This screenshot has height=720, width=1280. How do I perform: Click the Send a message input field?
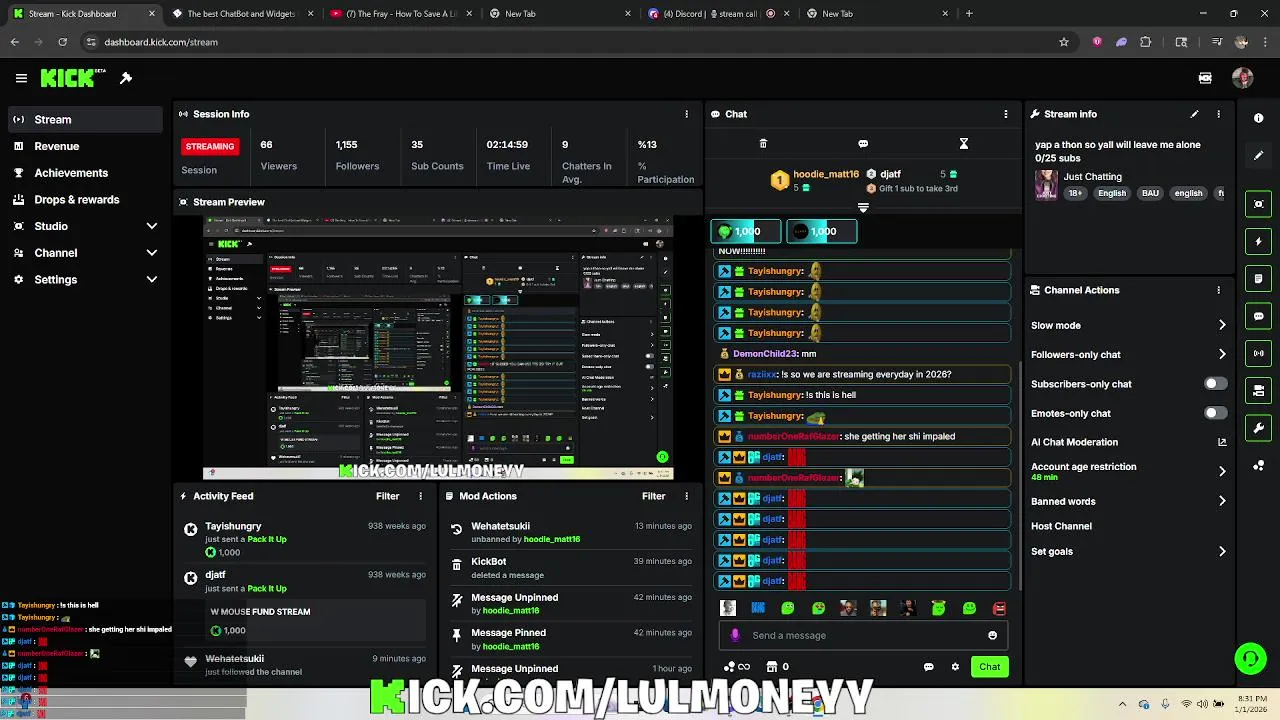point(863,635)
